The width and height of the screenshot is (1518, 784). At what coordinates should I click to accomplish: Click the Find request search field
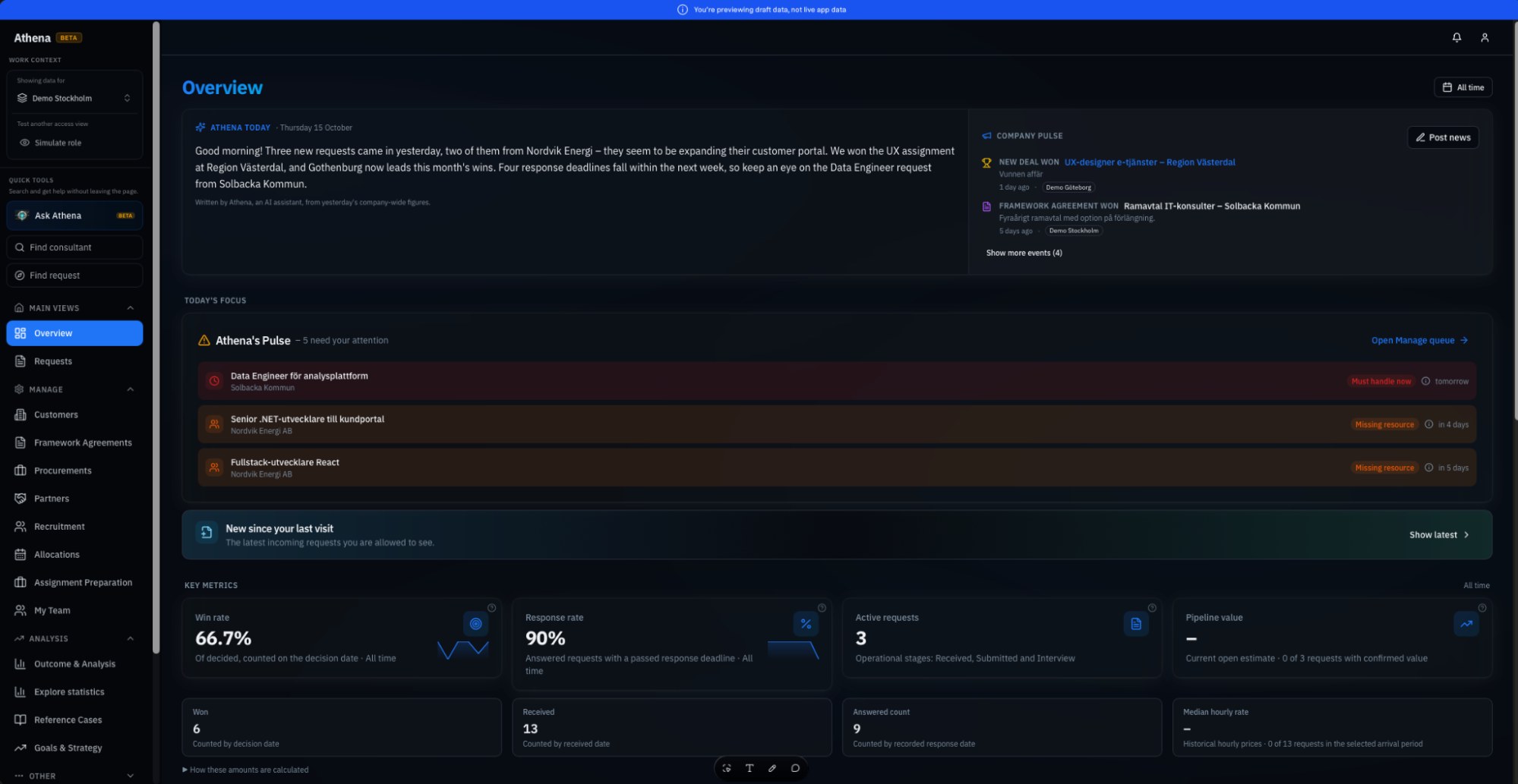74,276
